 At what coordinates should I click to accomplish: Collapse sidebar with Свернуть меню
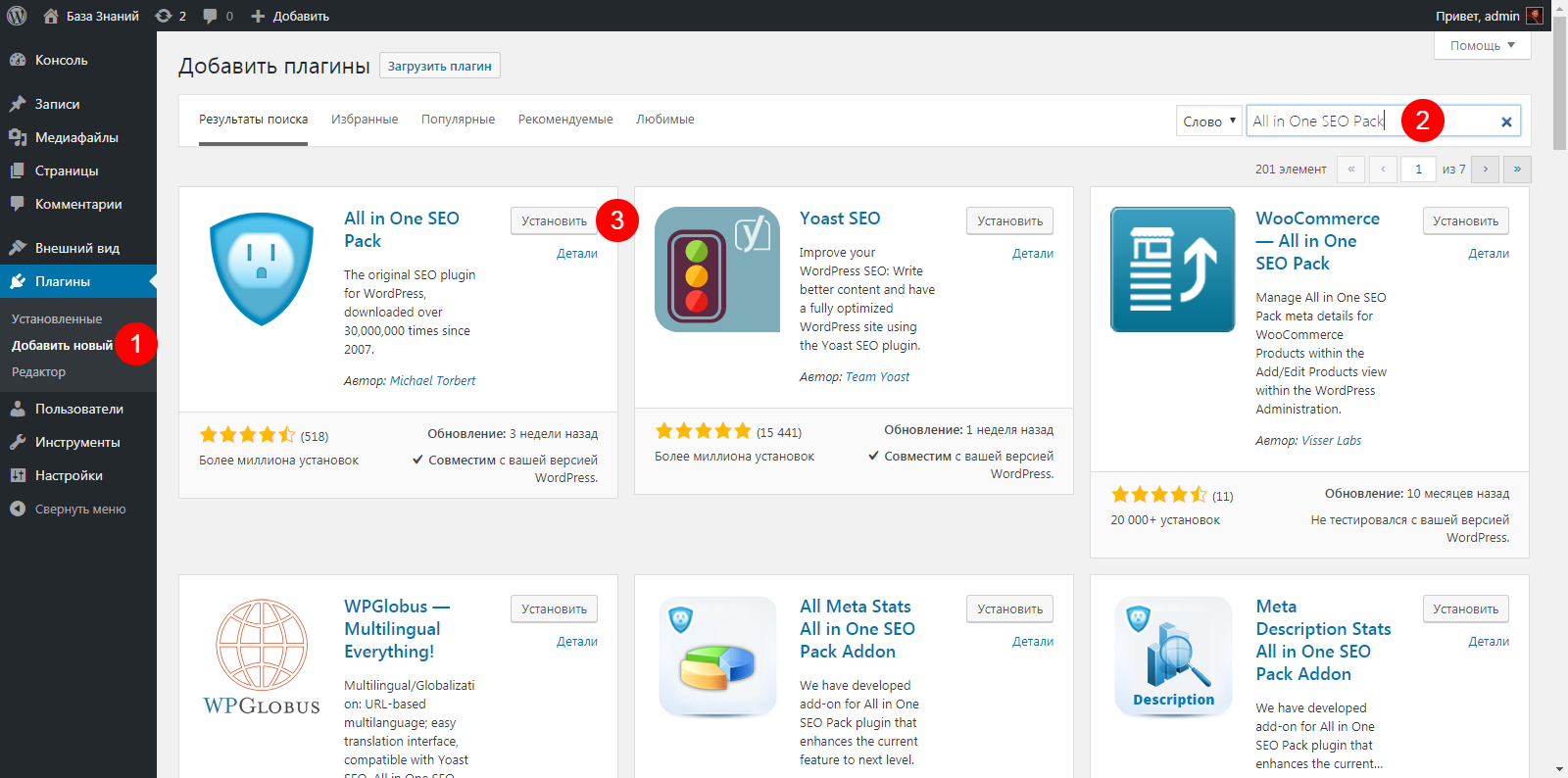[78, 509]
